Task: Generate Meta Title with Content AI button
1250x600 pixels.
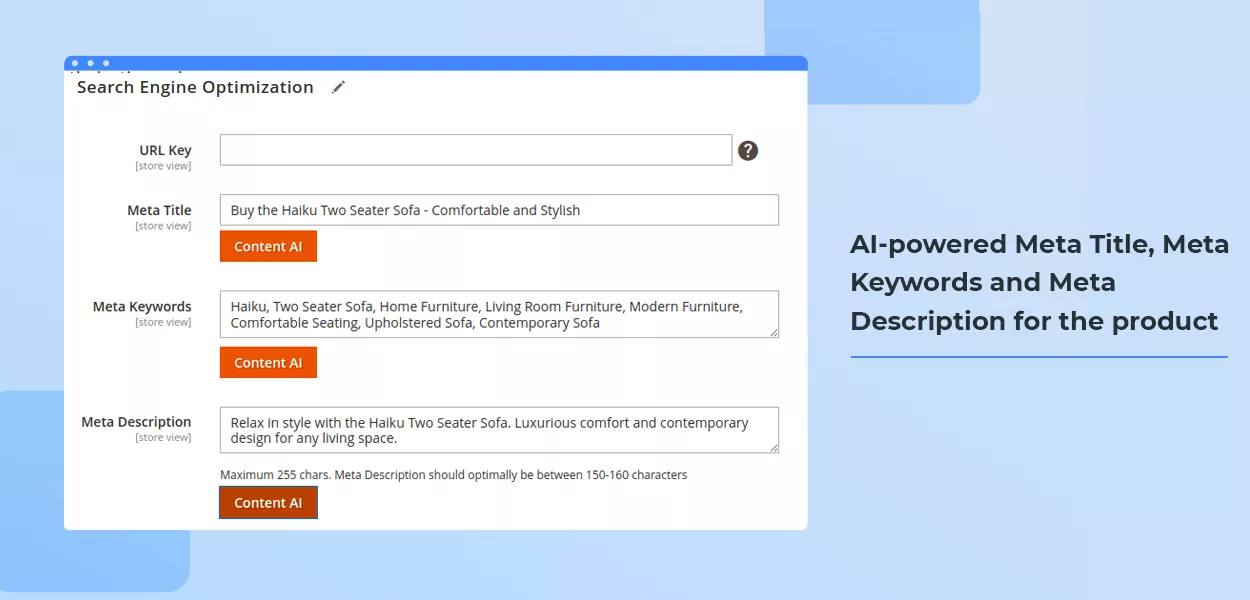Action: click(x=268, y=246)
